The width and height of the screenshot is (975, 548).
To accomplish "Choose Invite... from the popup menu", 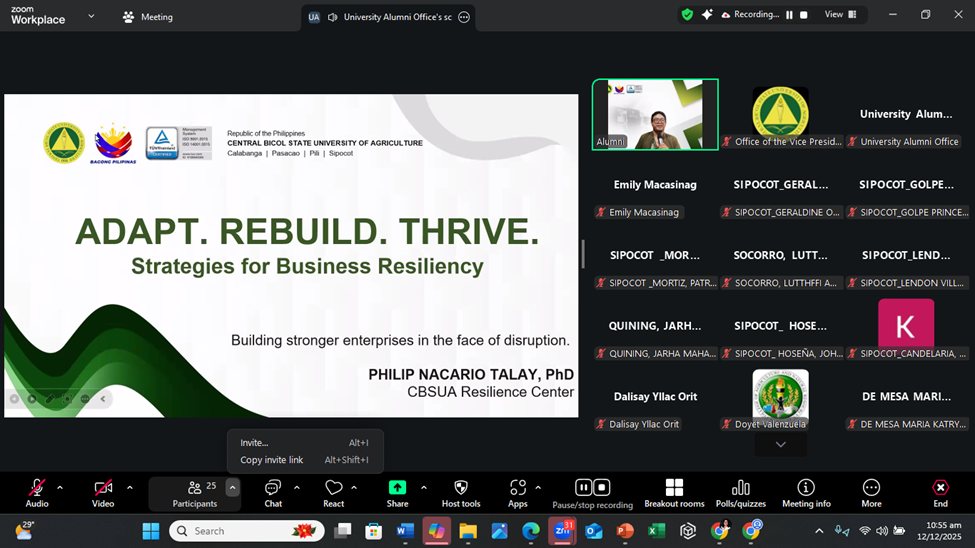I will 254,443.
